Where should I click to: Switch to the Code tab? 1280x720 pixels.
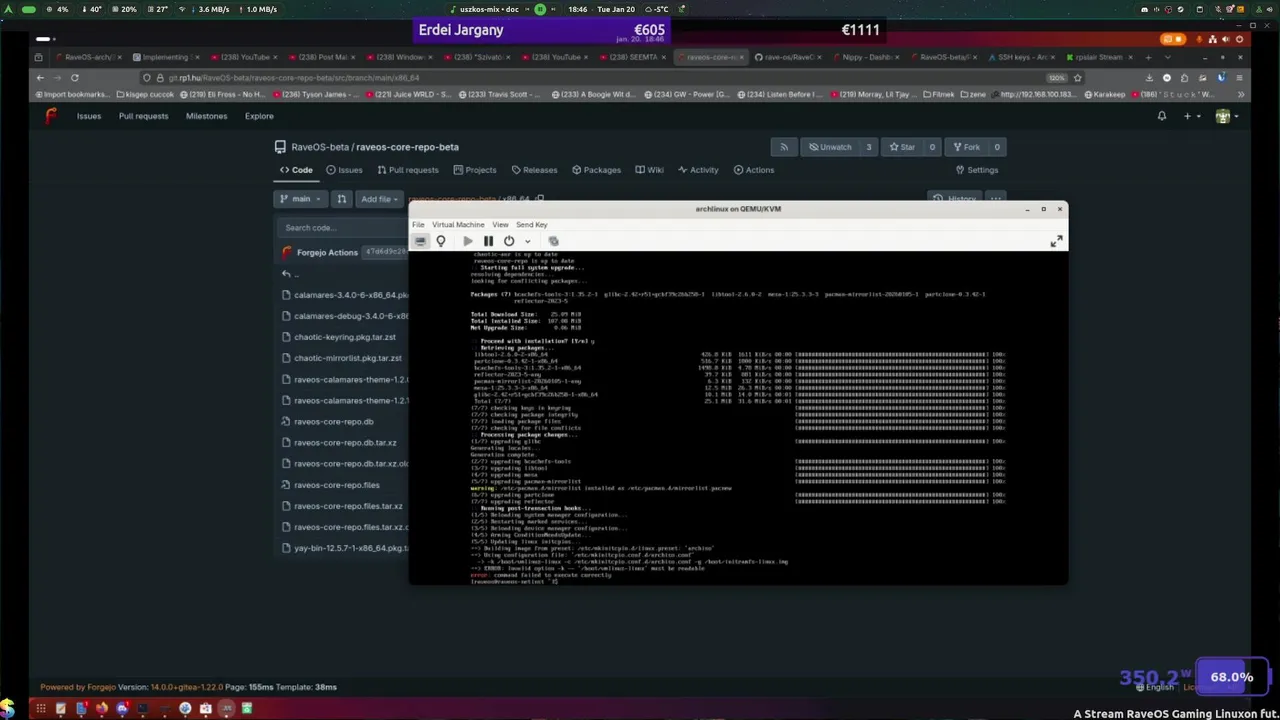295,170
